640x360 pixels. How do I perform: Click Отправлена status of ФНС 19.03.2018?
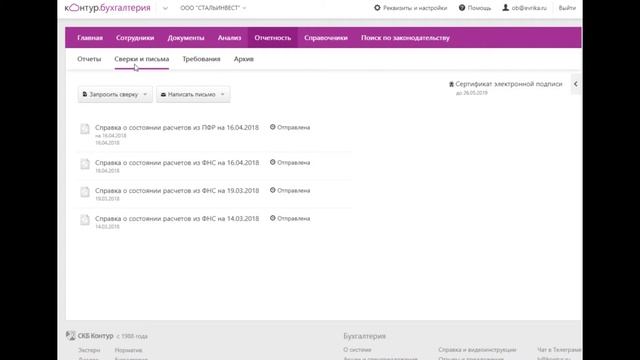[x=293, y=191]
